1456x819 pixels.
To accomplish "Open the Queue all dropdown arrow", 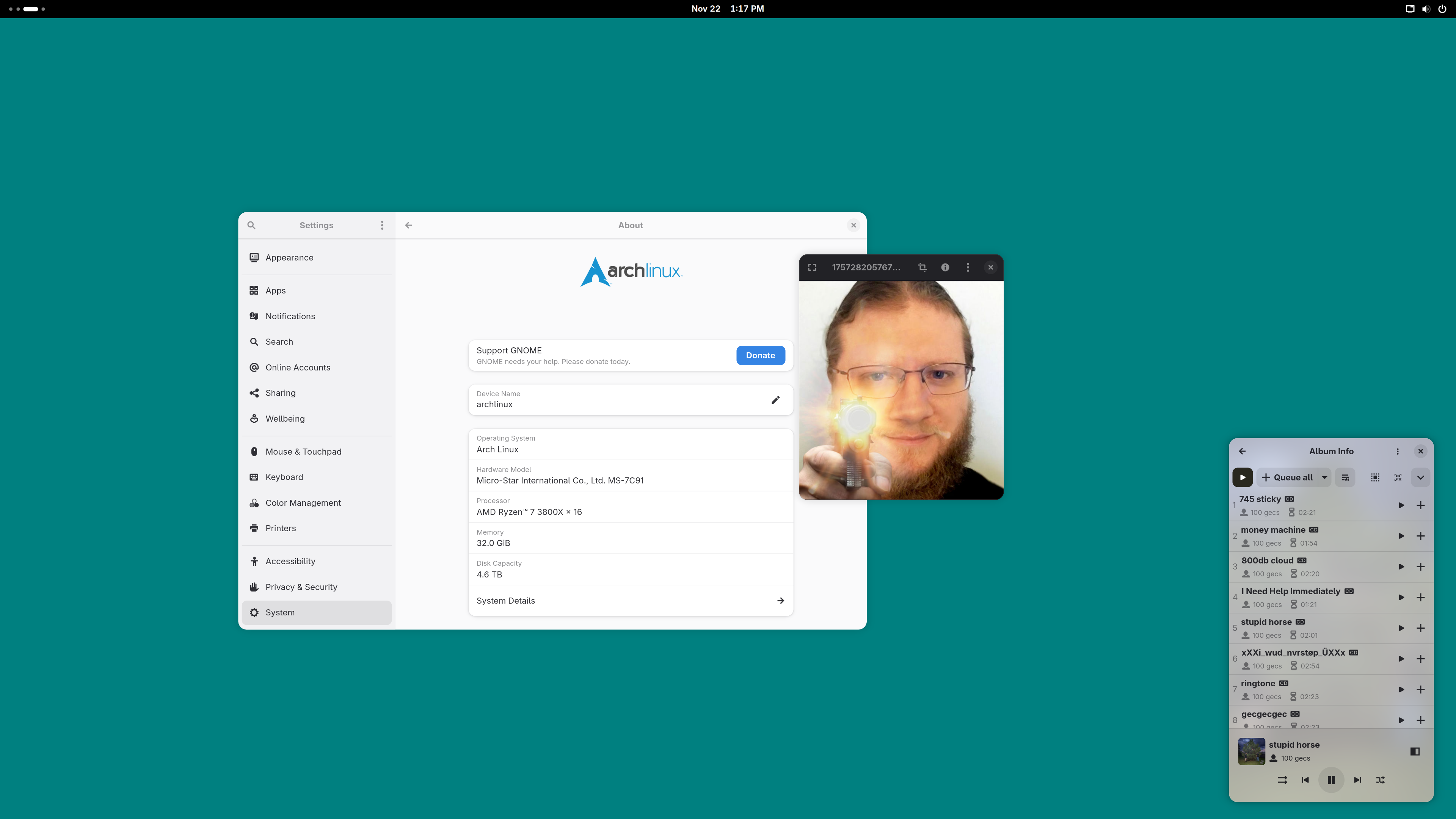I will (x=1324, y=477).
